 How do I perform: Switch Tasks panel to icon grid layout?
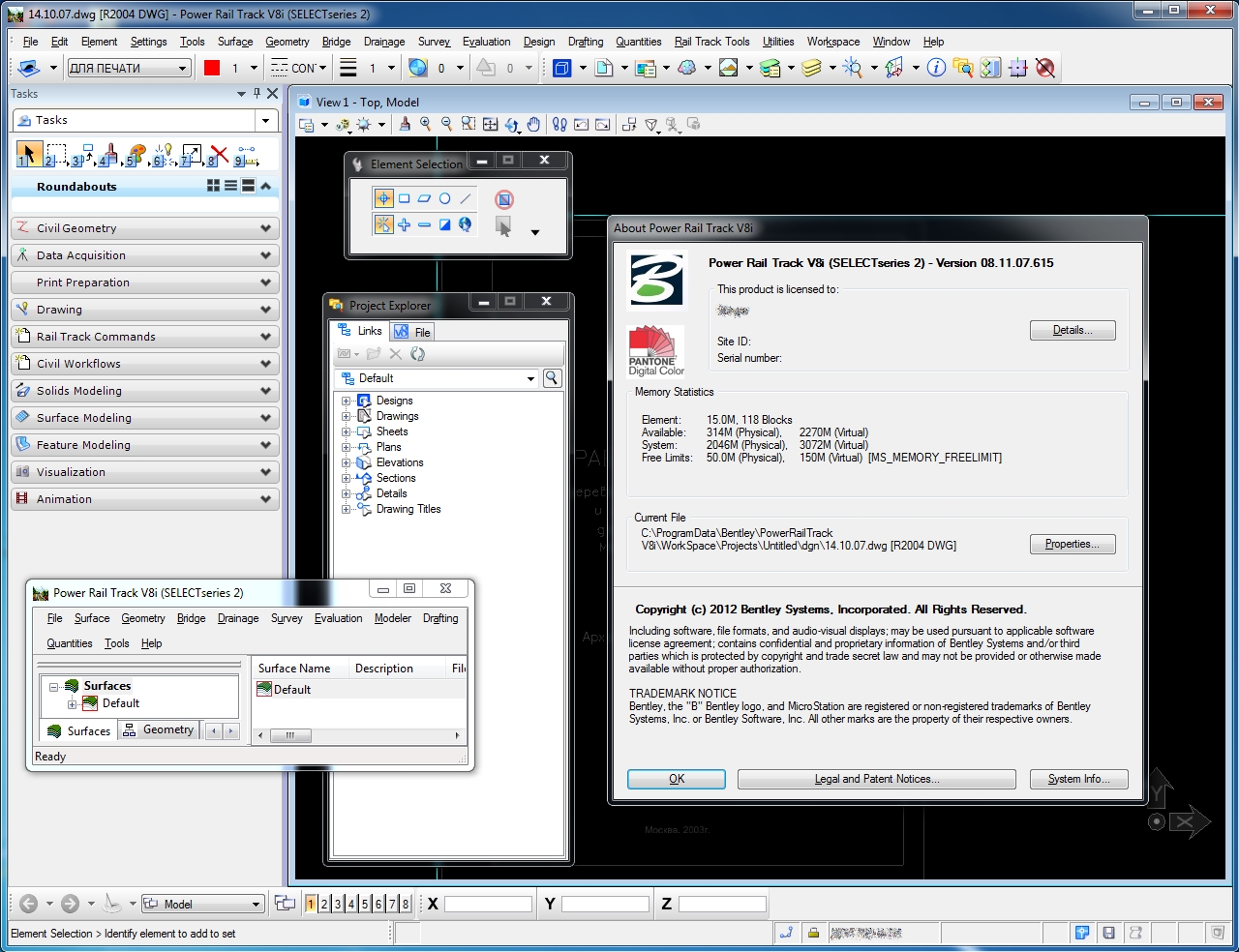(214, 186)
